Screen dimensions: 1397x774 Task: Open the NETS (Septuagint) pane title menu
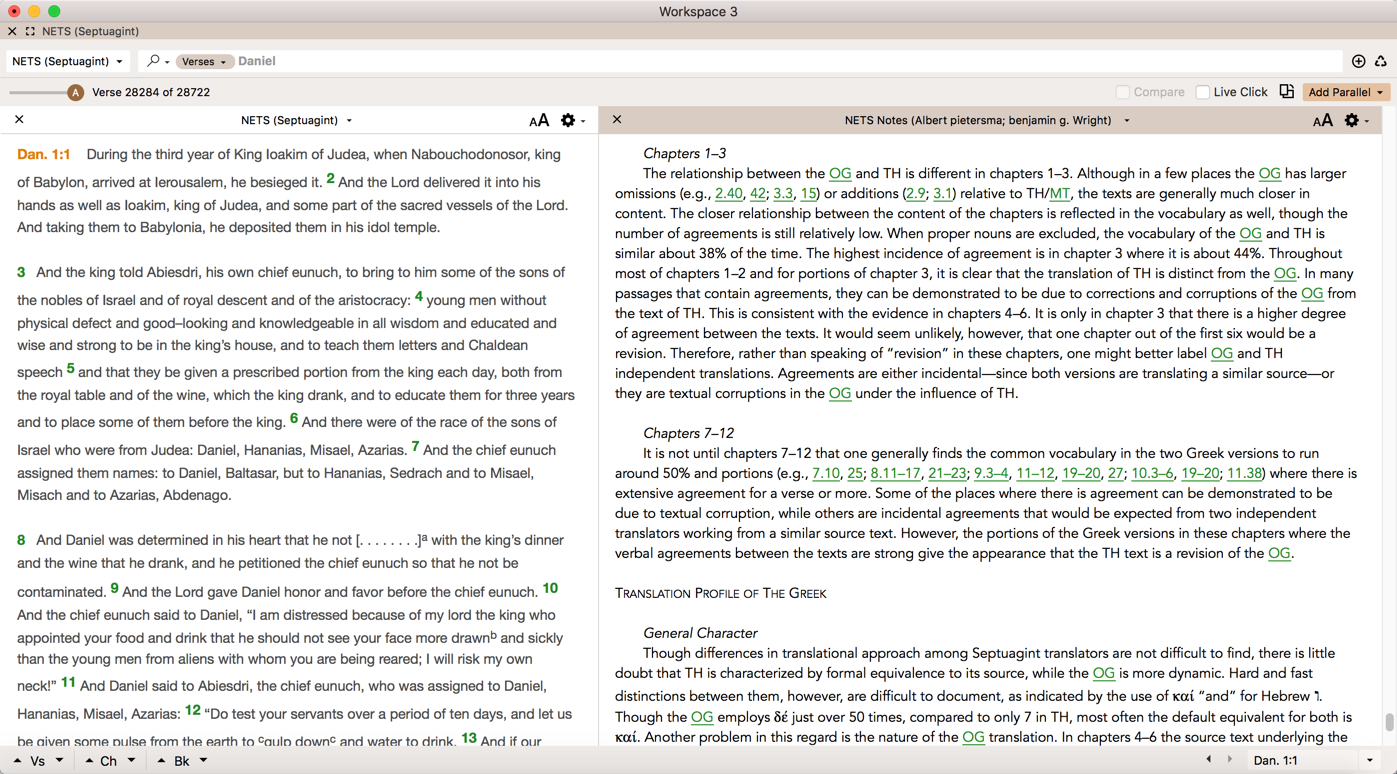(x=296, y=120)
